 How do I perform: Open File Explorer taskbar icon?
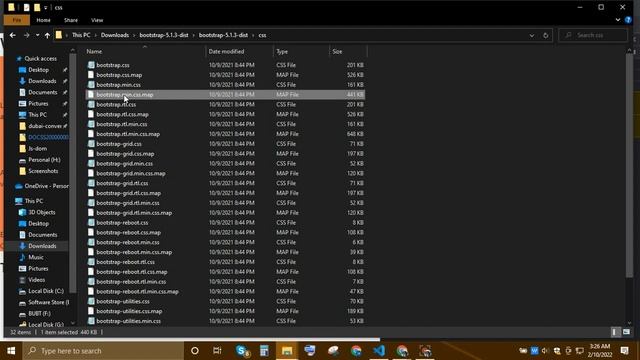tap(287, 351)
